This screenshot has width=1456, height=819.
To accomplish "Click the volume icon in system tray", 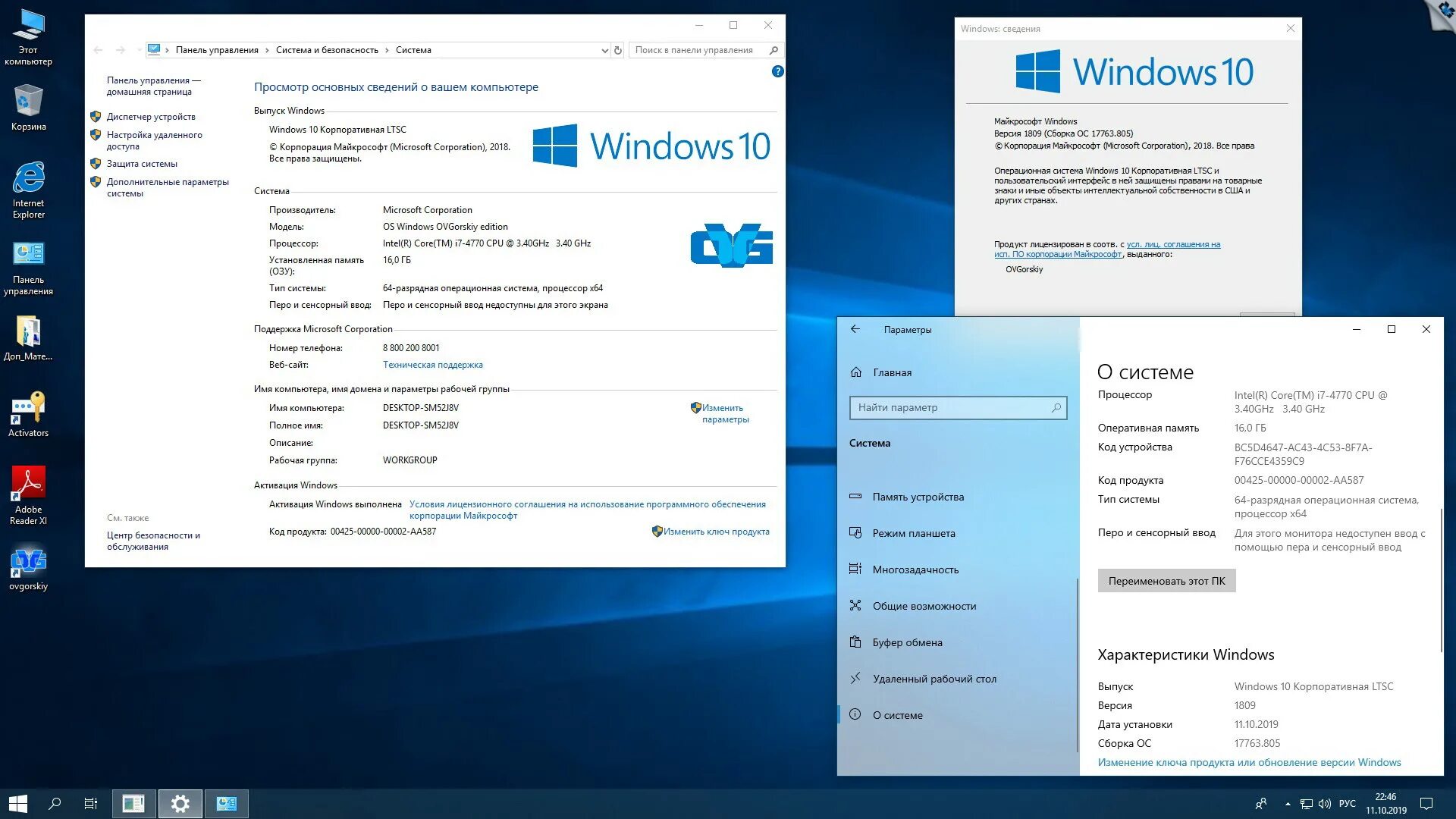I will click(1324, 804).
